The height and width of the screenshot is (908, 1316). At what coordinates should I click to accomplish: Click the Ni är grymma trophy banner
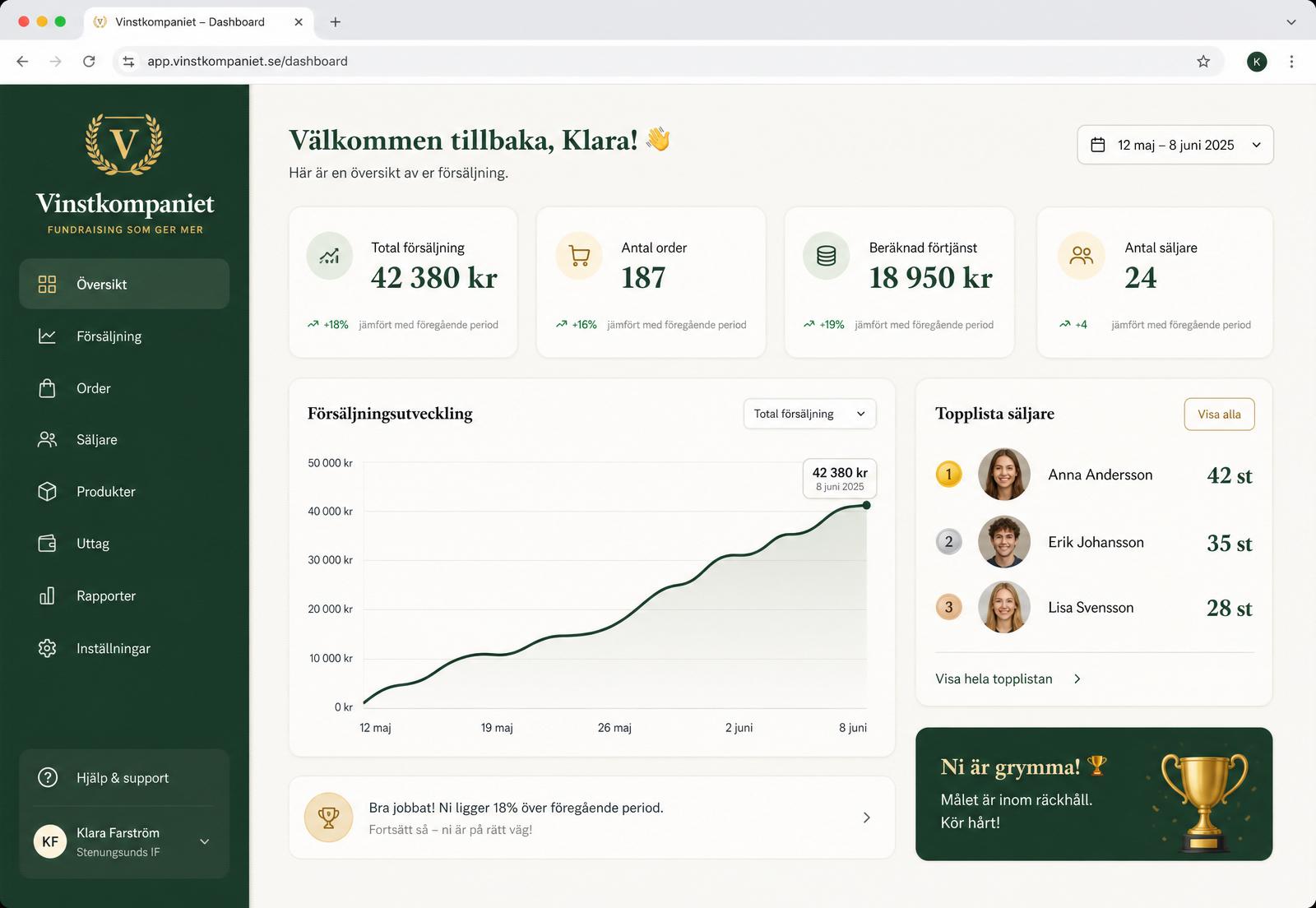[x=1094, y=794]
